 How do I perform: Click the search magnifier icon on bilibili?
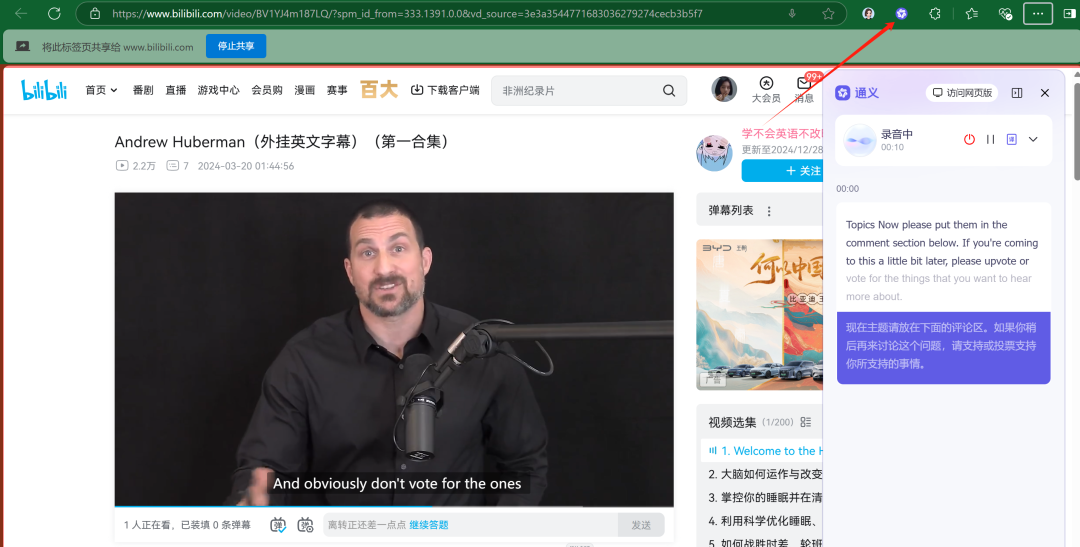[x=669, y=90]
